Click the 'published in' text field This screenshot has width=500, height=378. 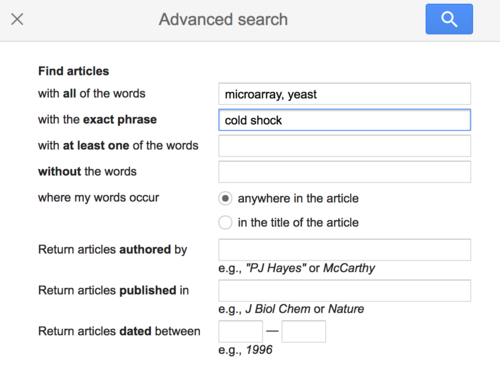344,291
